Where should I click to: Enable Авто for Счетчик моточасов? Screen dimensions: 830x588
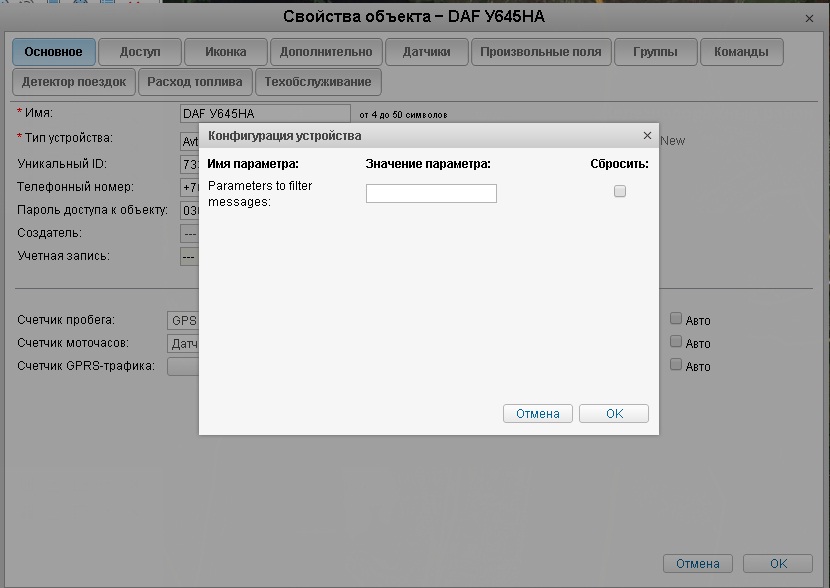pyautogui.click(x=676, y=342)
